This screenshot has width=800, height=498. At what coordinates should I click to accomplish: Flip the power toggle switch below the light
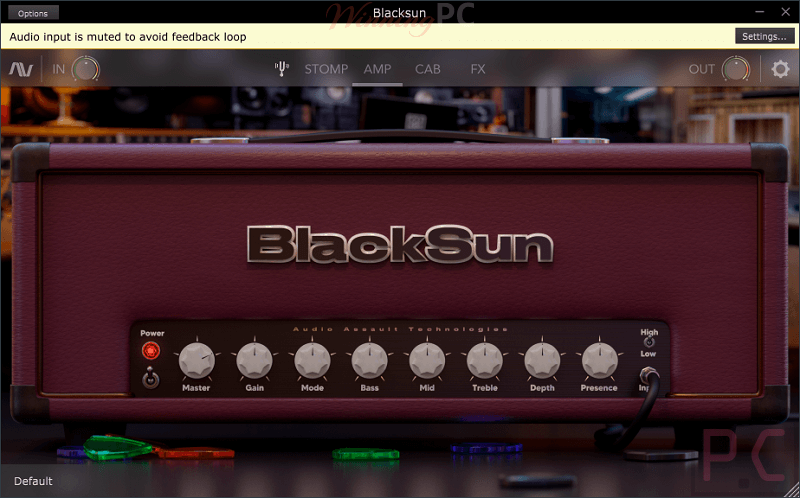pos(150,378)
